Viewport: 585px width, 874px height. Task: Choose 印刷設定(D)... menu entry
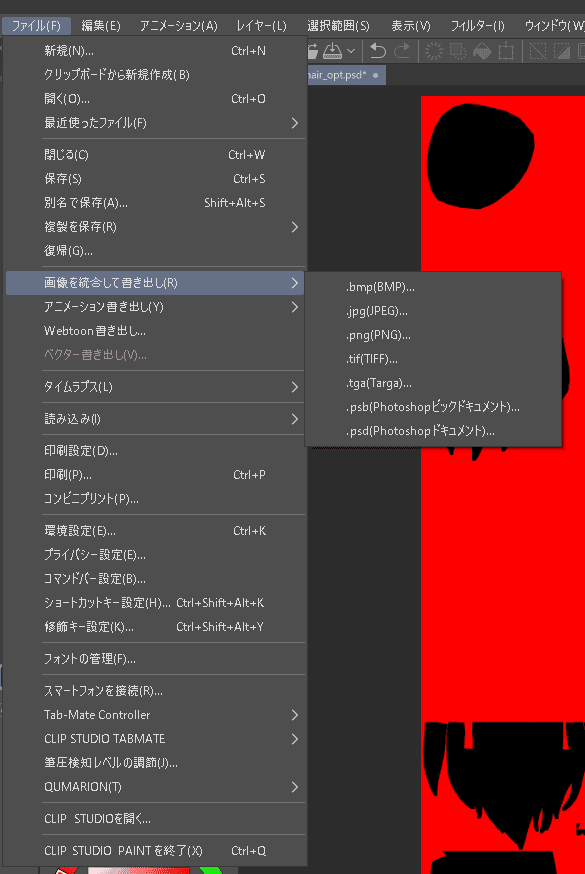[155, 450]
